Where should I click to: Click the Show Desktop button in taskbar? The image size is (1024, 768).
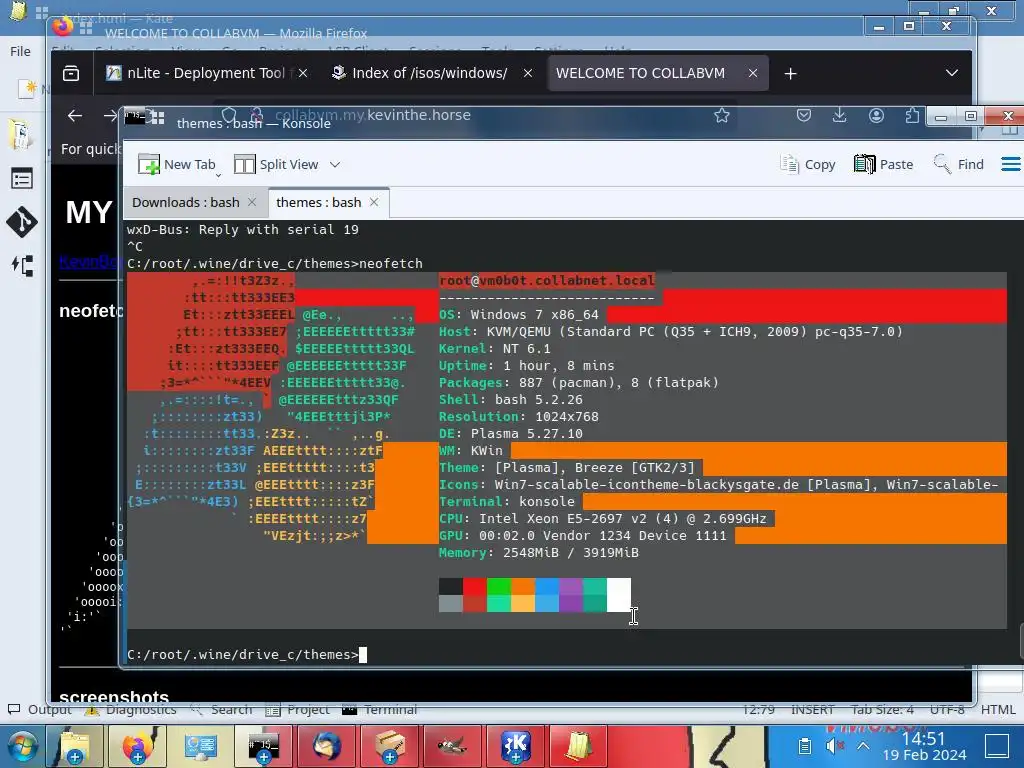pos(997,745)
